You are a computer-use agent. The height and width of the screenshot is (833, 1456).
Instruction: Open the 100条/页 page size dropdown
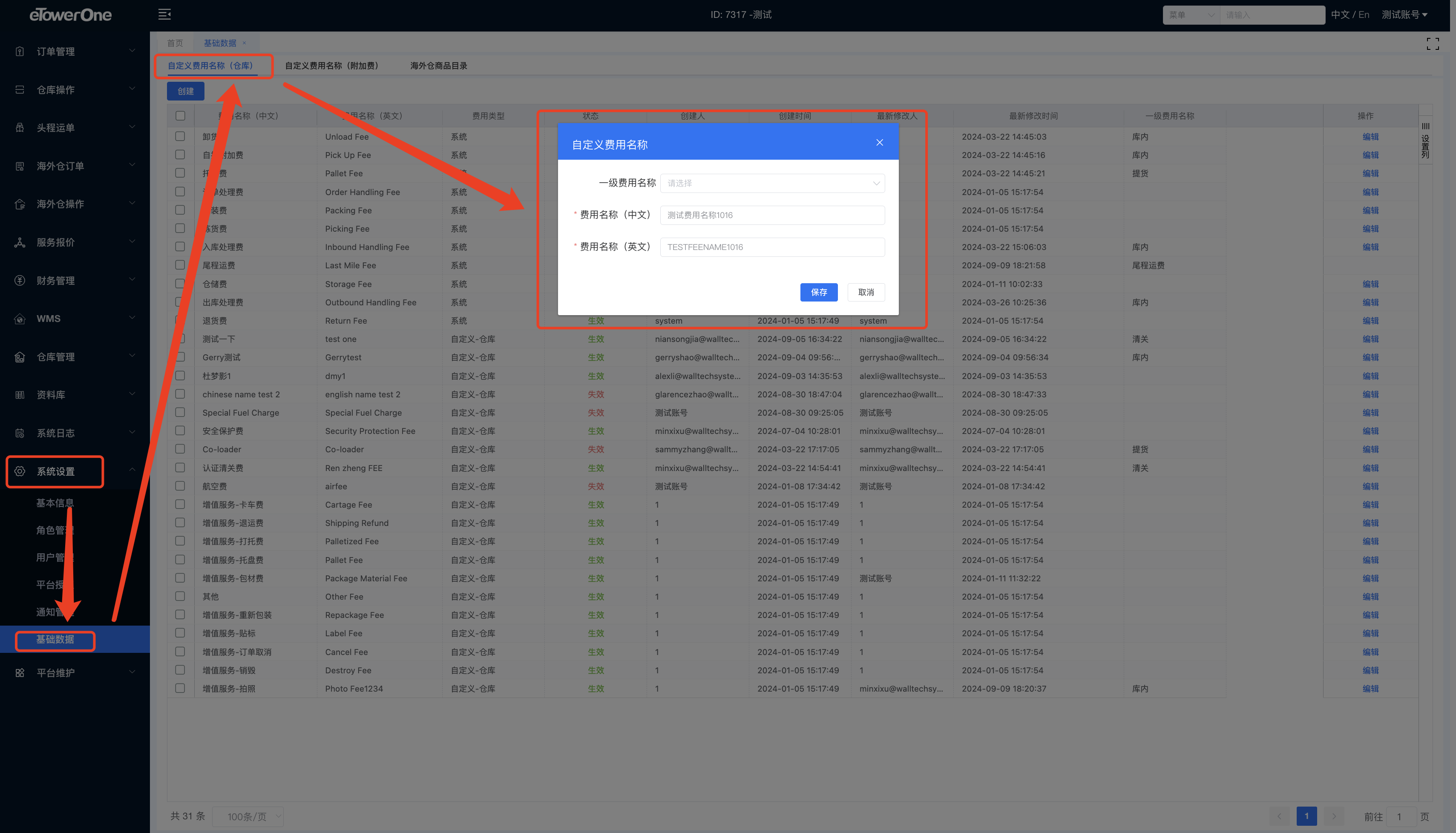click(x=247, y=816)
